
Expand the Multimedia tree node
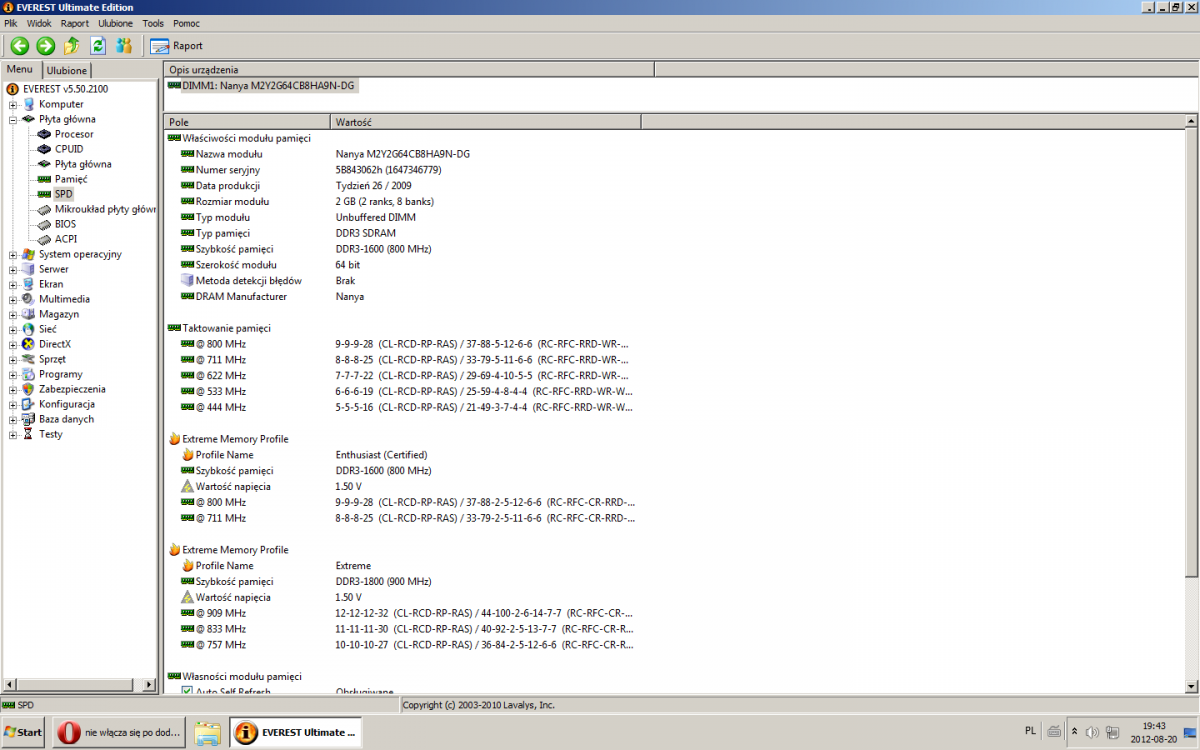(13, 299)
